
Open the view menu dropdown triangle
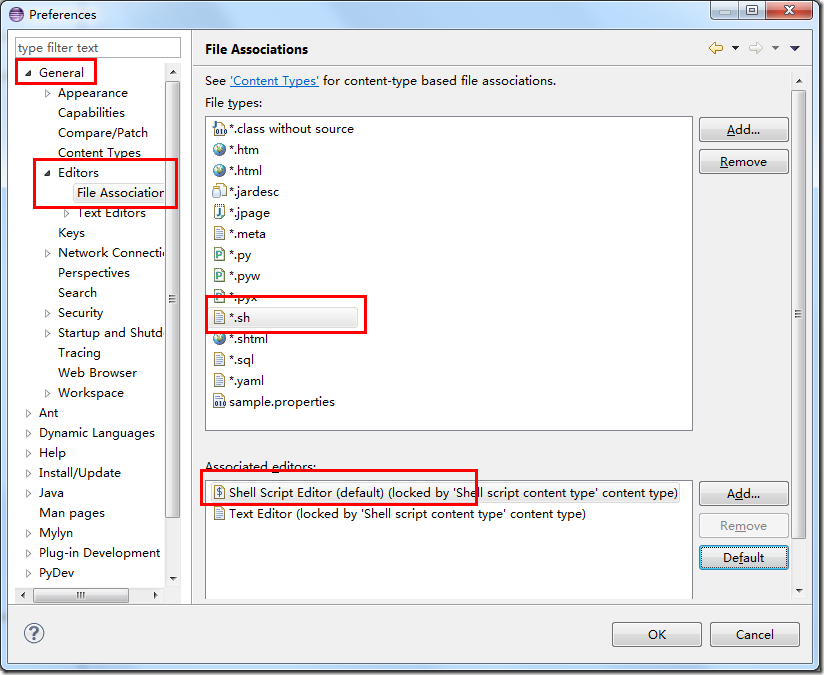pyautogui.click(x=795, y=48)
